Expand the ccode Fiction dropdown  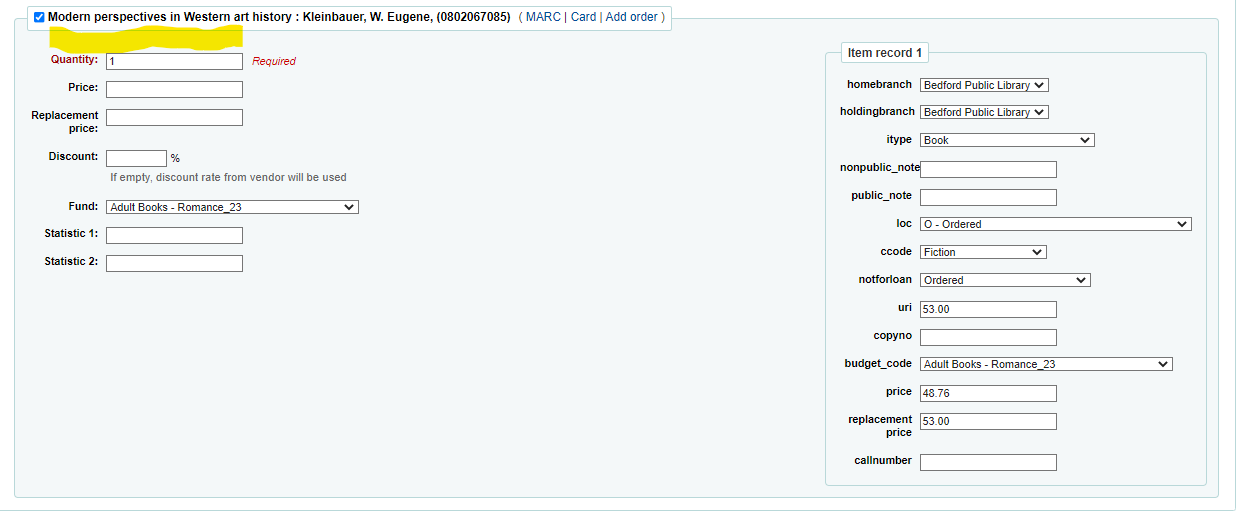click(x=983, y=252)
